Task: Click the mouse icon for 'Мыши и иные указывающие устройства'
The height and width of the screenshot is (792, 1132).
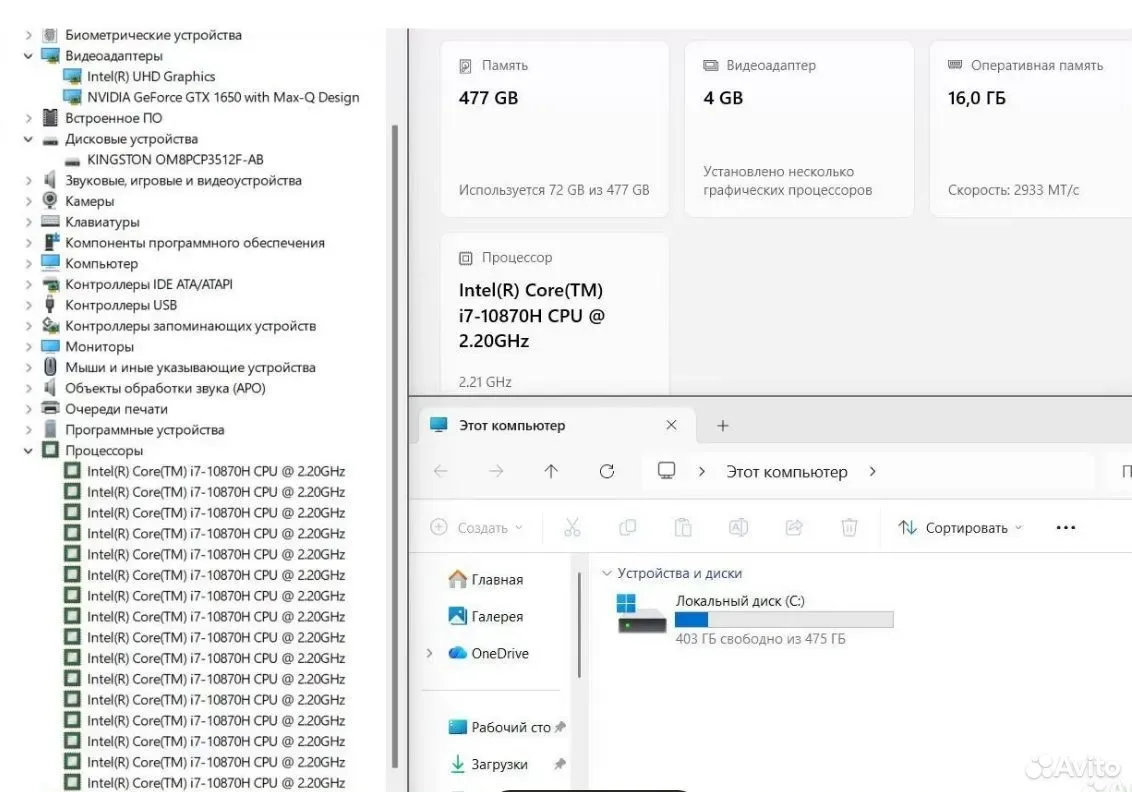Action: pyautogui.click(x=50, y=367)
